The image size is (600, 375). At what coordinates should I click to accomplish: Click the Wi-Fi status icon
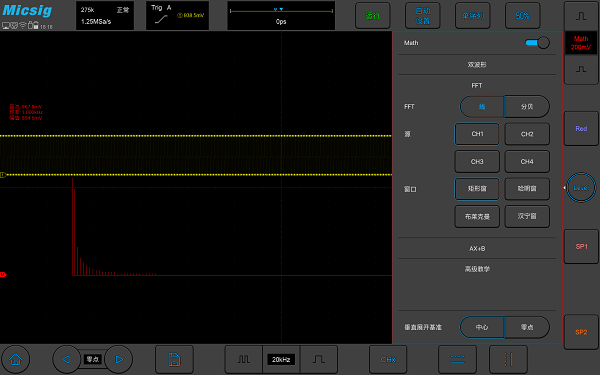(23, 25)
